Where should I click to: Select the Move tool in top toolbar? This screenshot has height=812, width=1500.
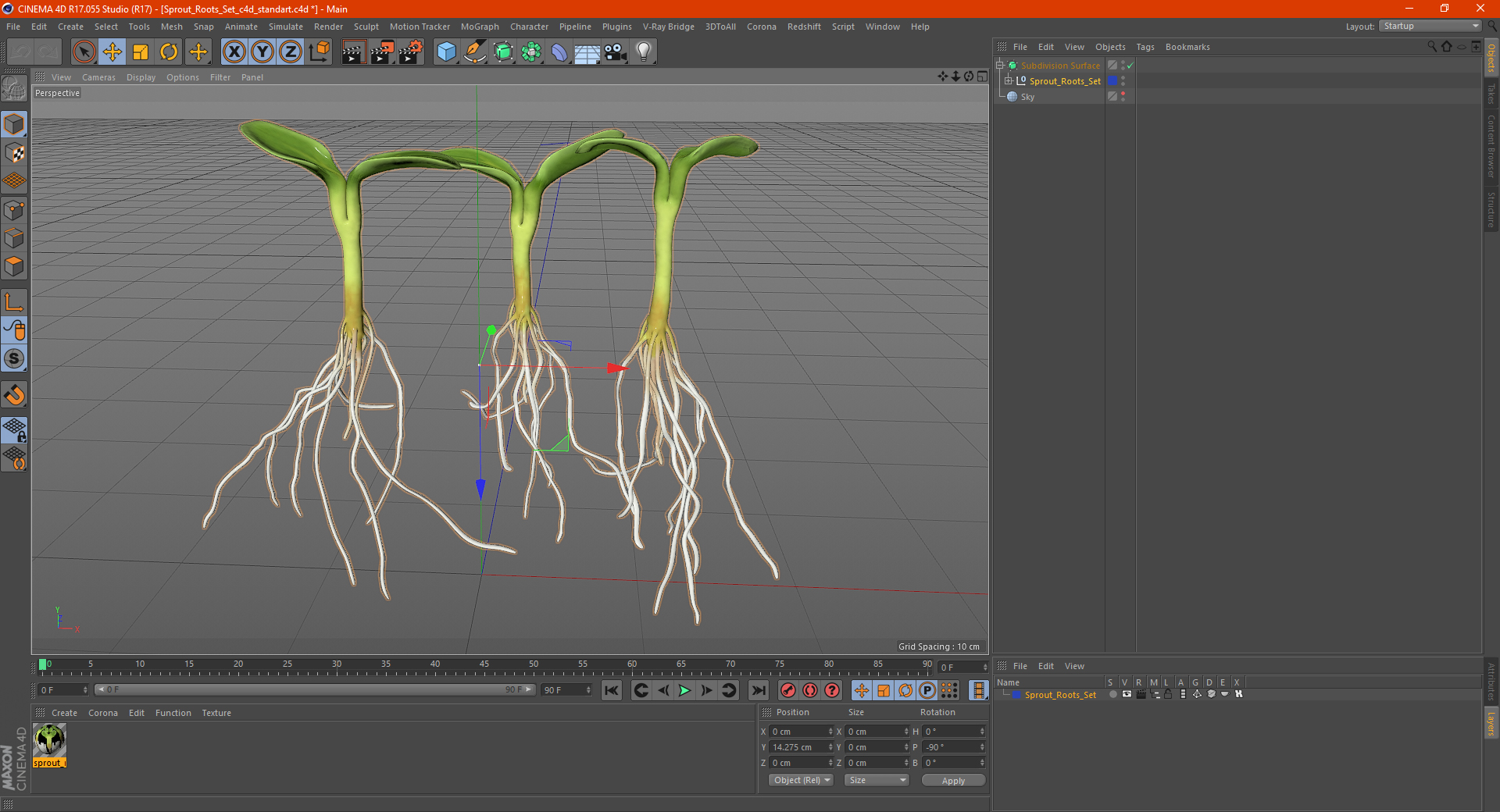pyautogui.click(x=112, y=52)
